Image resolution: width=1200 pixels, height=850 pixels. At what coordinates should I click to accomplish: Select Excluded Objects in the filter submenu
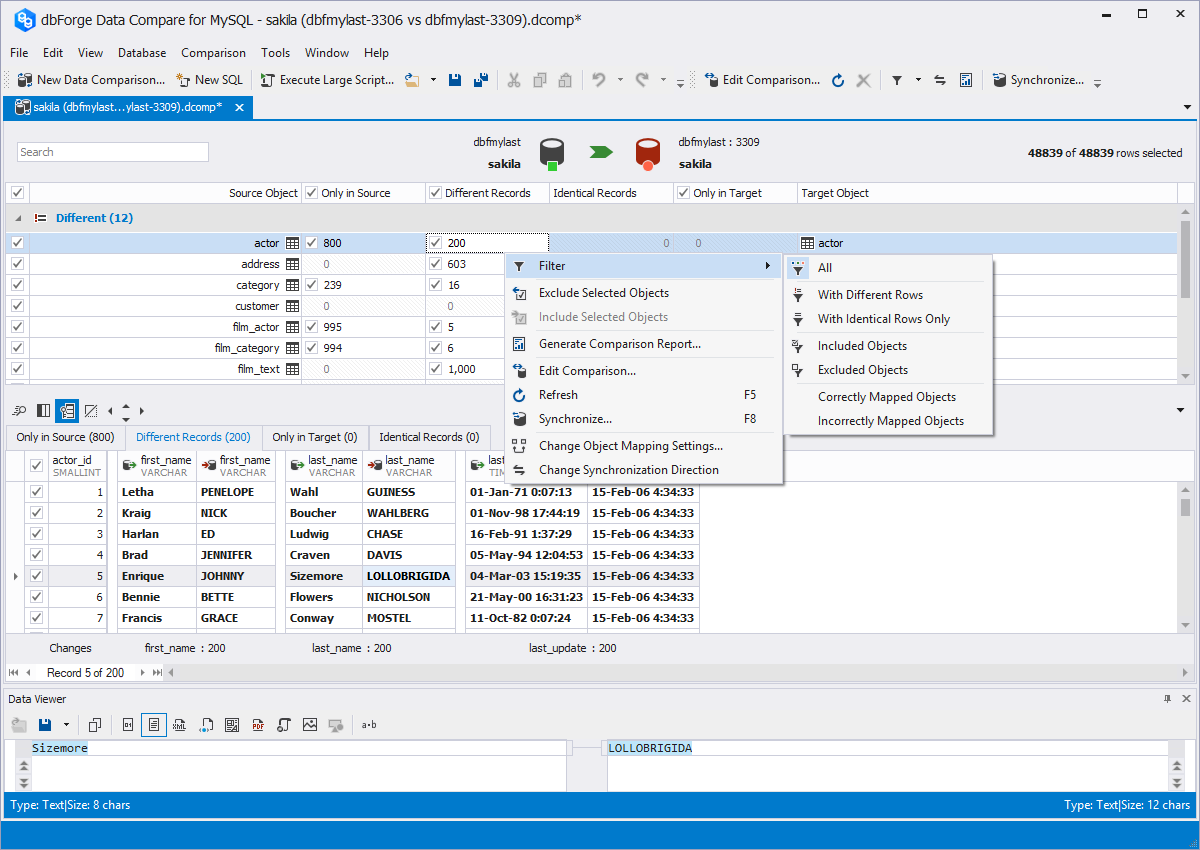tap(862, 370)
